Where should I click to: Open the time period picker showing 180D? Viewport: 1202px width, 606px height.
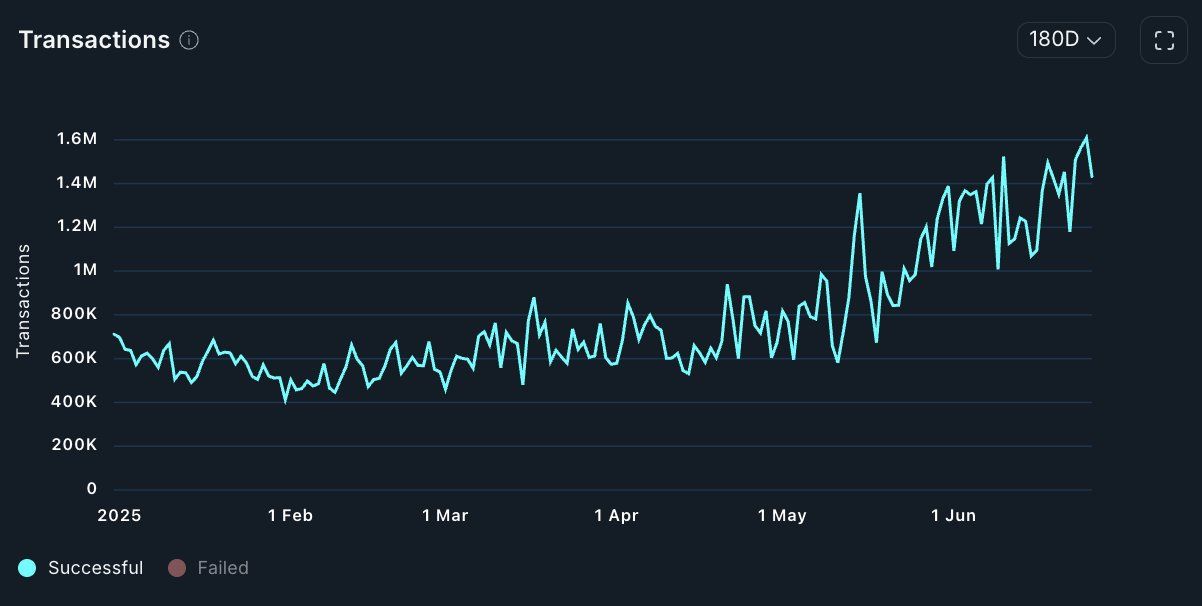[1066, 40]
